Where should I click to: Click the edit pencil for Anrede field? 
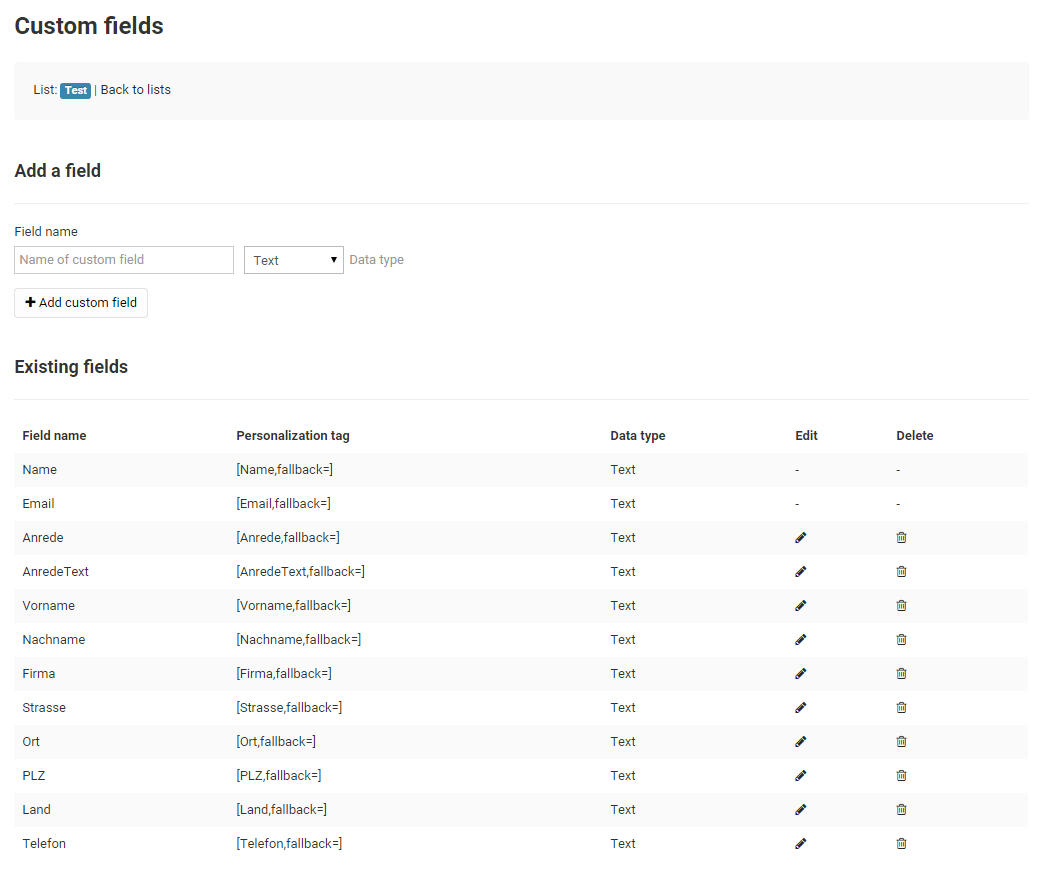tap(800, 538)
